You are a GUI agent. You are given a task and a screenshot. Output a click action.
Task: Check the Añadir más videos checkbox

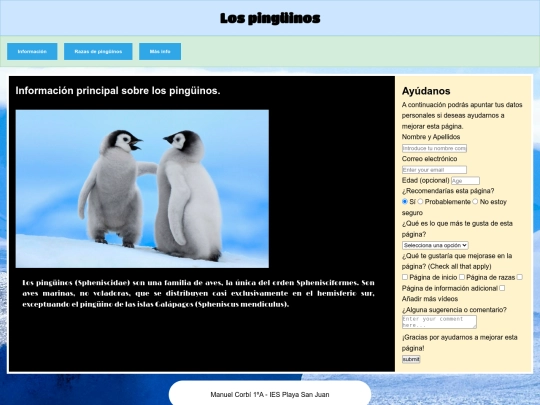coord(502,288)
